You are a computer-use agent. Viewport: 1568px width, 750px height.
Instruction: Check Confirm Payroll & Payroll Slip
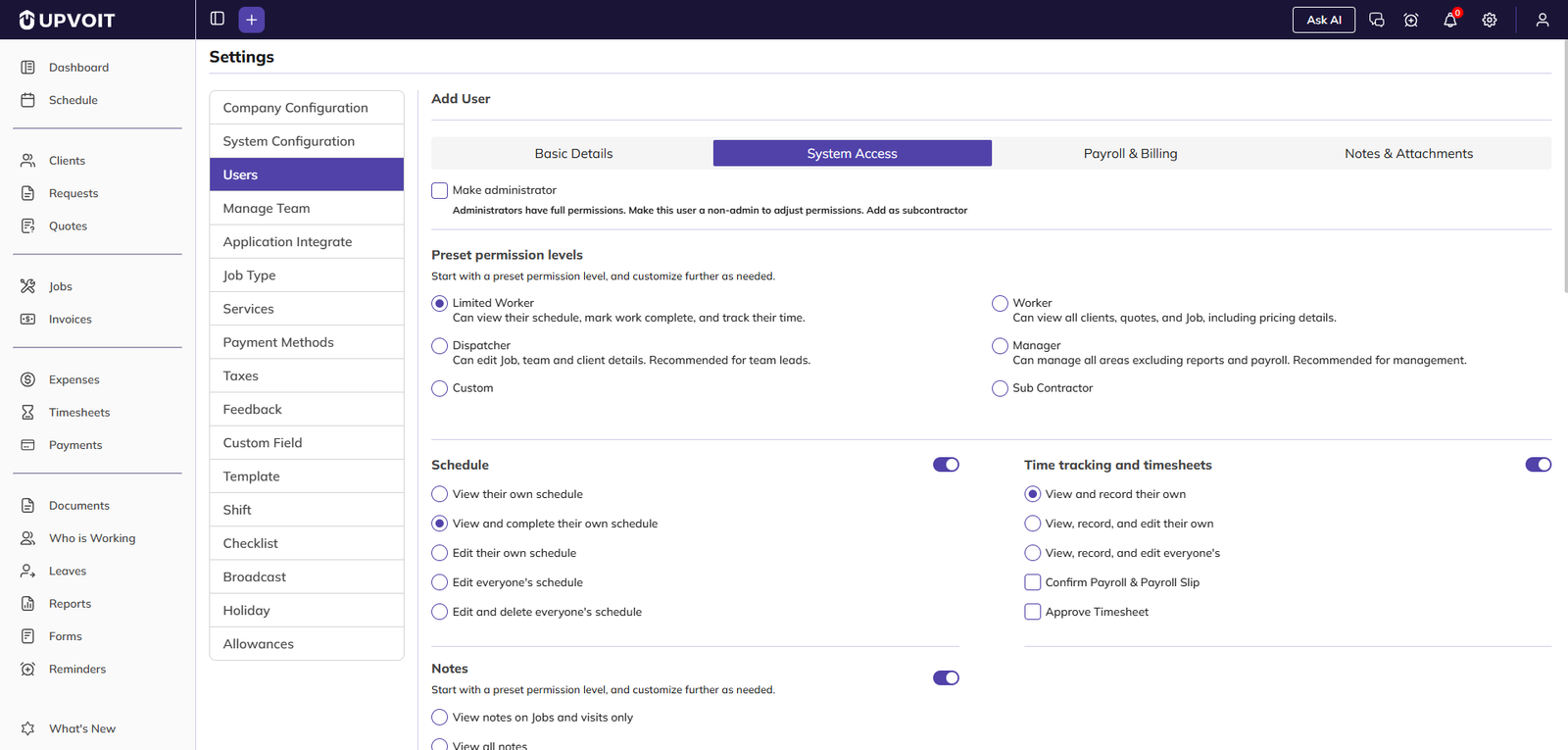1032,582
